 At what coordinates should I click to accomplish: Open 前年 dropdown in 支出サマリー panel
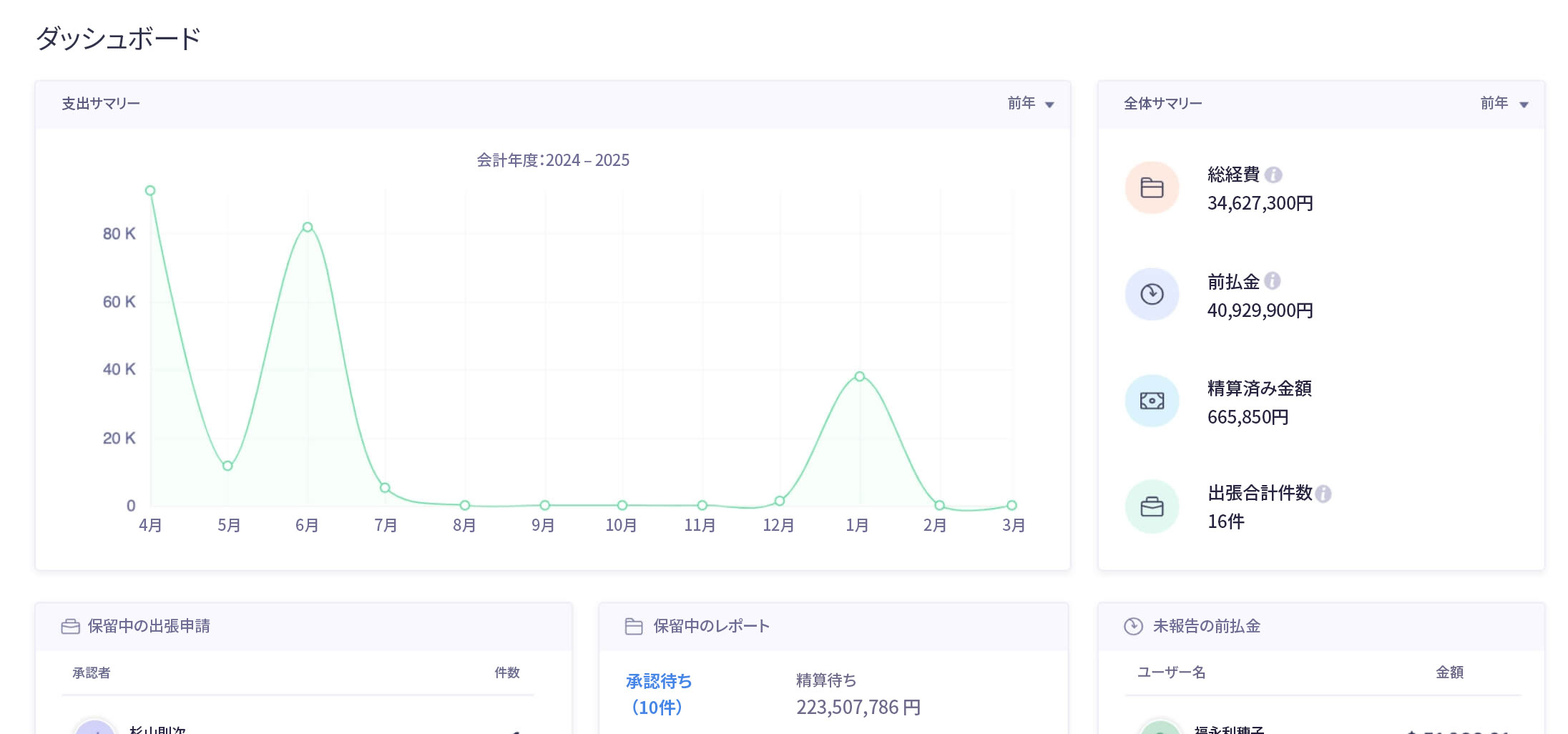pos(1030,104)
